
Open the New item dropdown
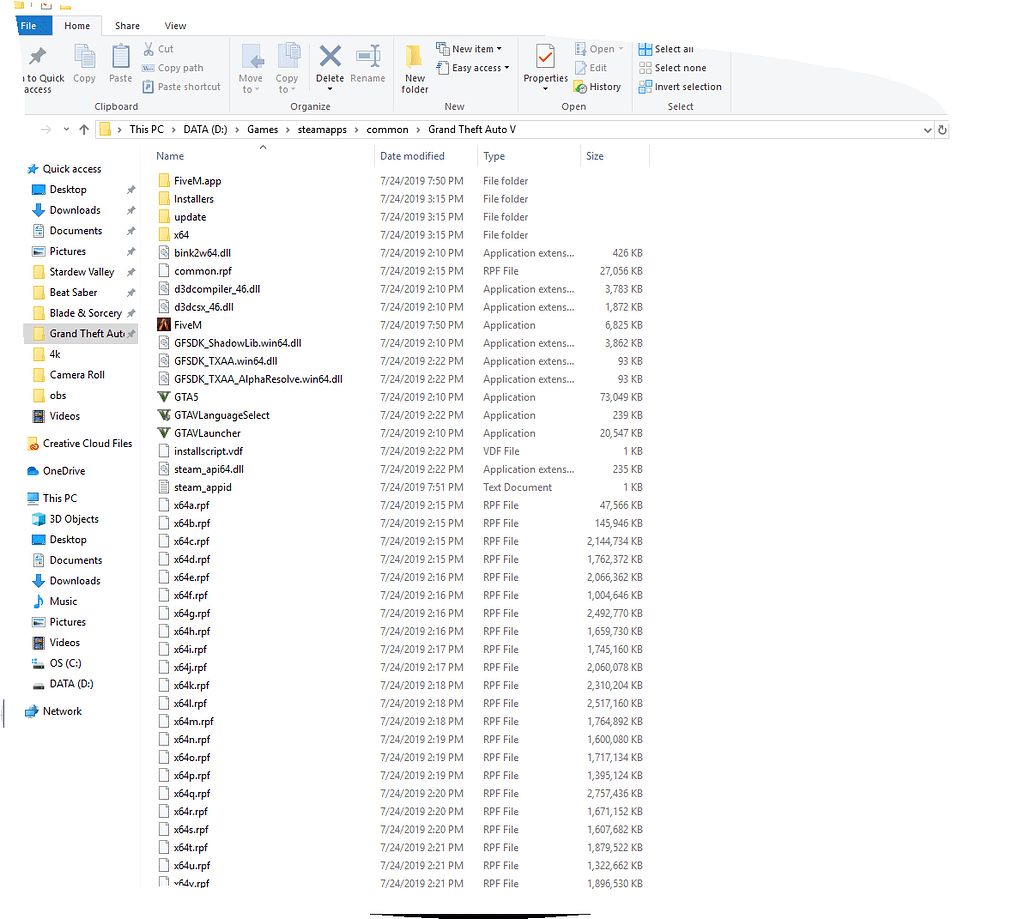(498, 48)
